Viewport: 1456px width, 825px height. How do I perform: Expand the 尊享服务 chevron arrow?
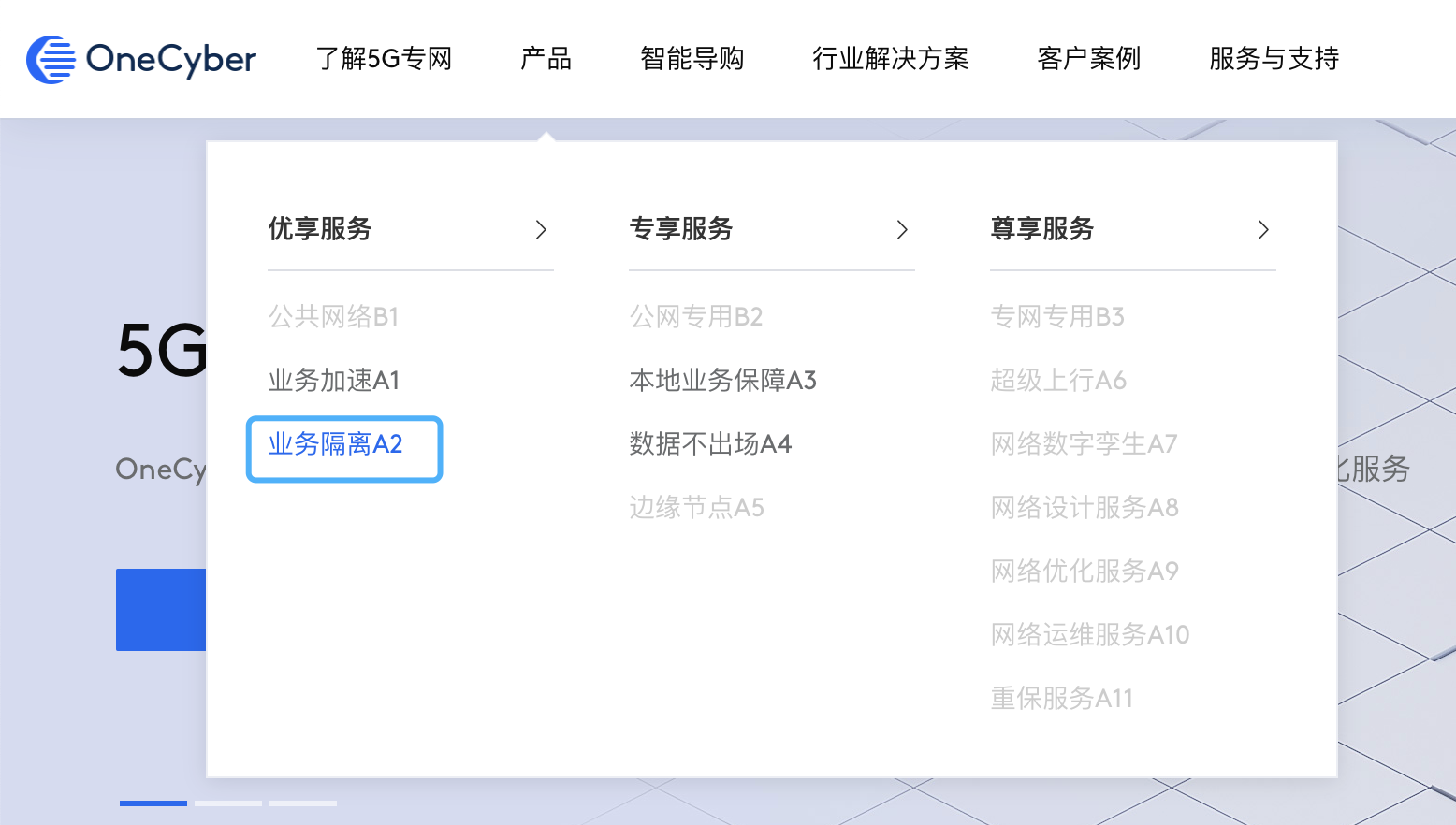point(1263,229)
